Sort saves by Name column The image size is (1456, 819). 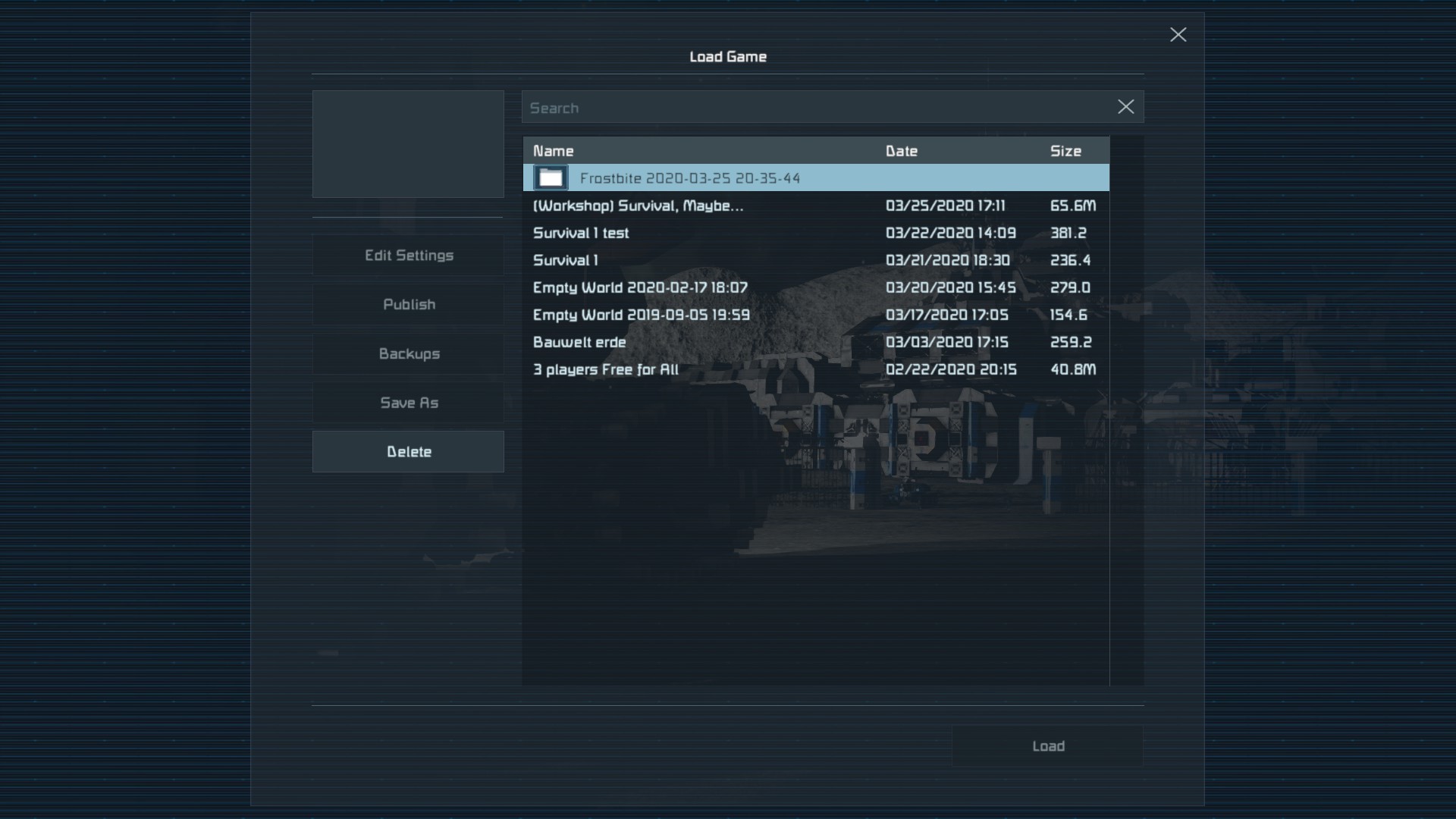pyautogui.click(x=554, y=151)
